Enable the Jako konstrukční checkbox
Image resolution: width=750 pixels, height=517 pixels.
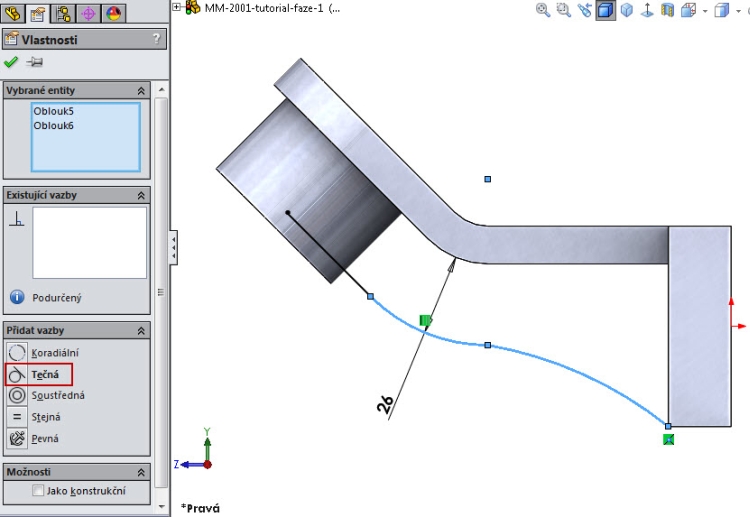click(x=38, y=491)
